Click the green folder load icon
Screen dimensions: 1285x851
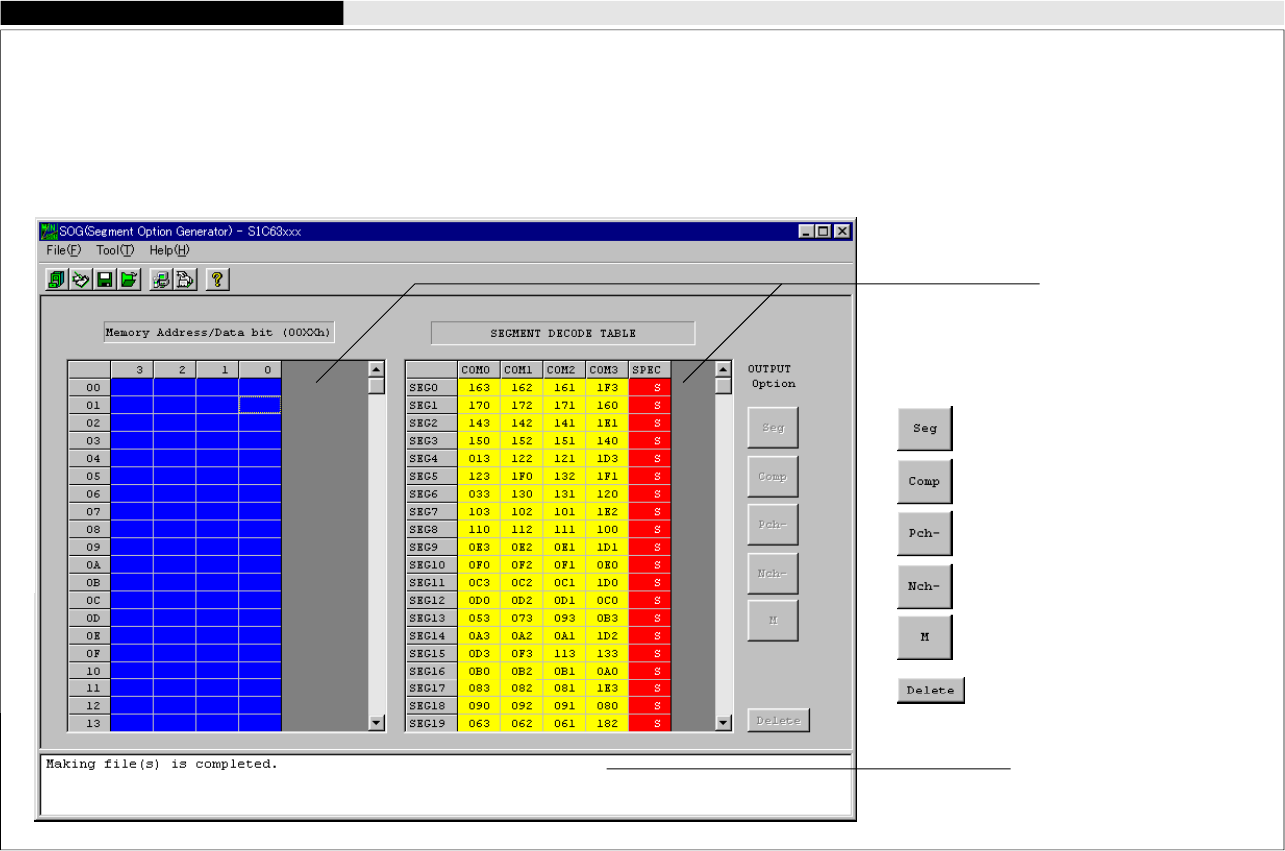[129, 280]
